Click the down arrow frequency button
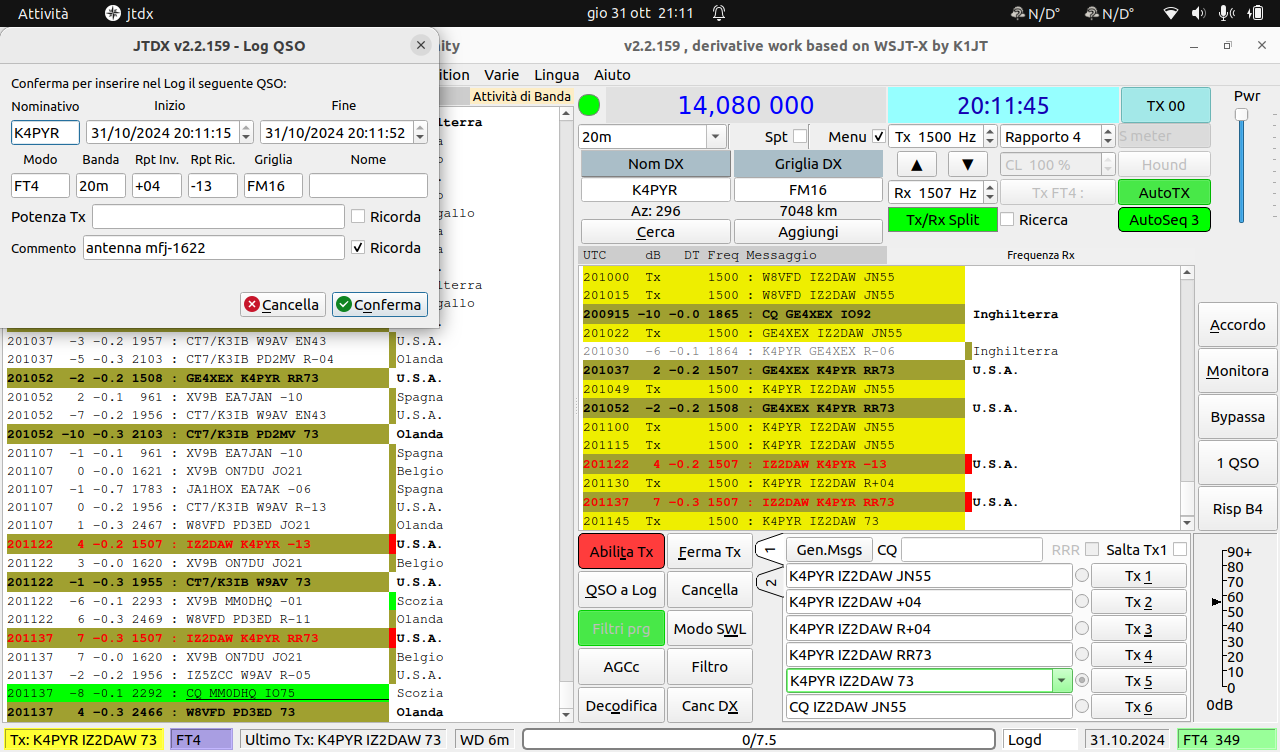Screen dimensions: 1280x752 point(967,164)
